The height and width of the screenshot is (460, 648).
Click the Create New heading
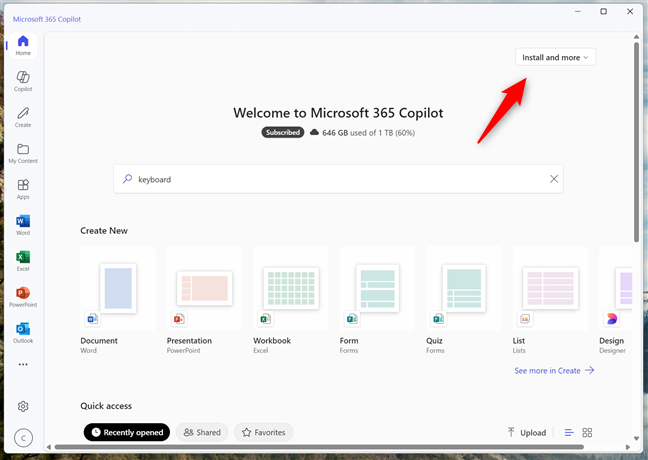coord(104,231)
